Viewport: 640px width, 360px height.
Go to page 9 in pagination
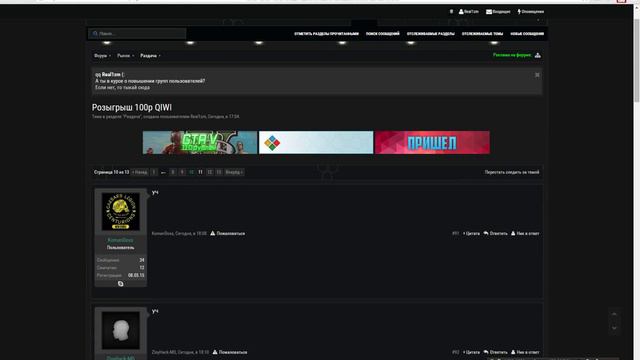click(182, 172)
